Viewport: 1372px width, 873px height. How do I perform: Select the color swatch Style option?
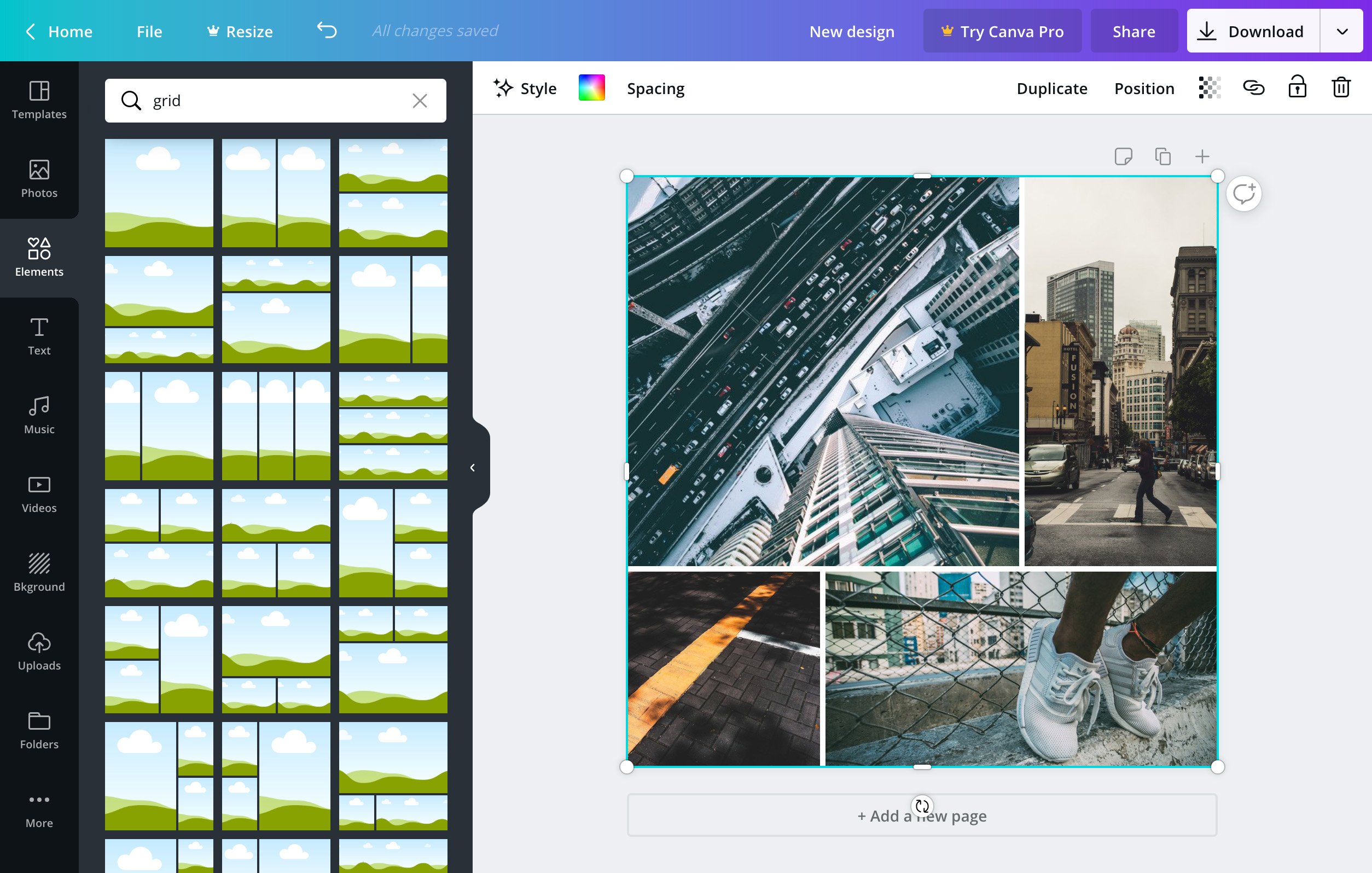pos(591,88)
